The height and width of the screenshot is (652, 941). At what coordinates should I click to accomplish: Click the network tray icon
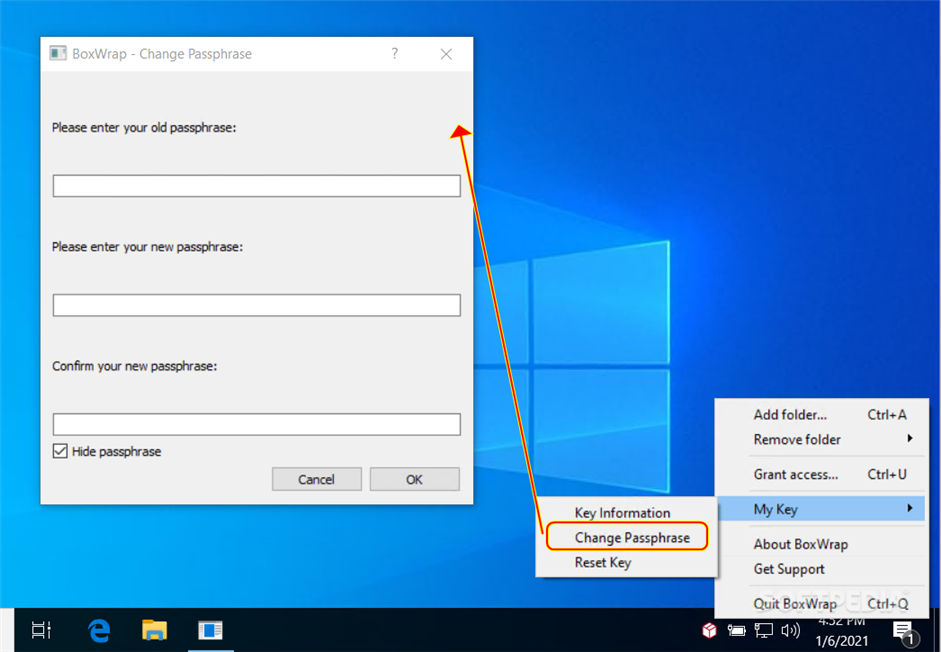click(x=763, y=630)
